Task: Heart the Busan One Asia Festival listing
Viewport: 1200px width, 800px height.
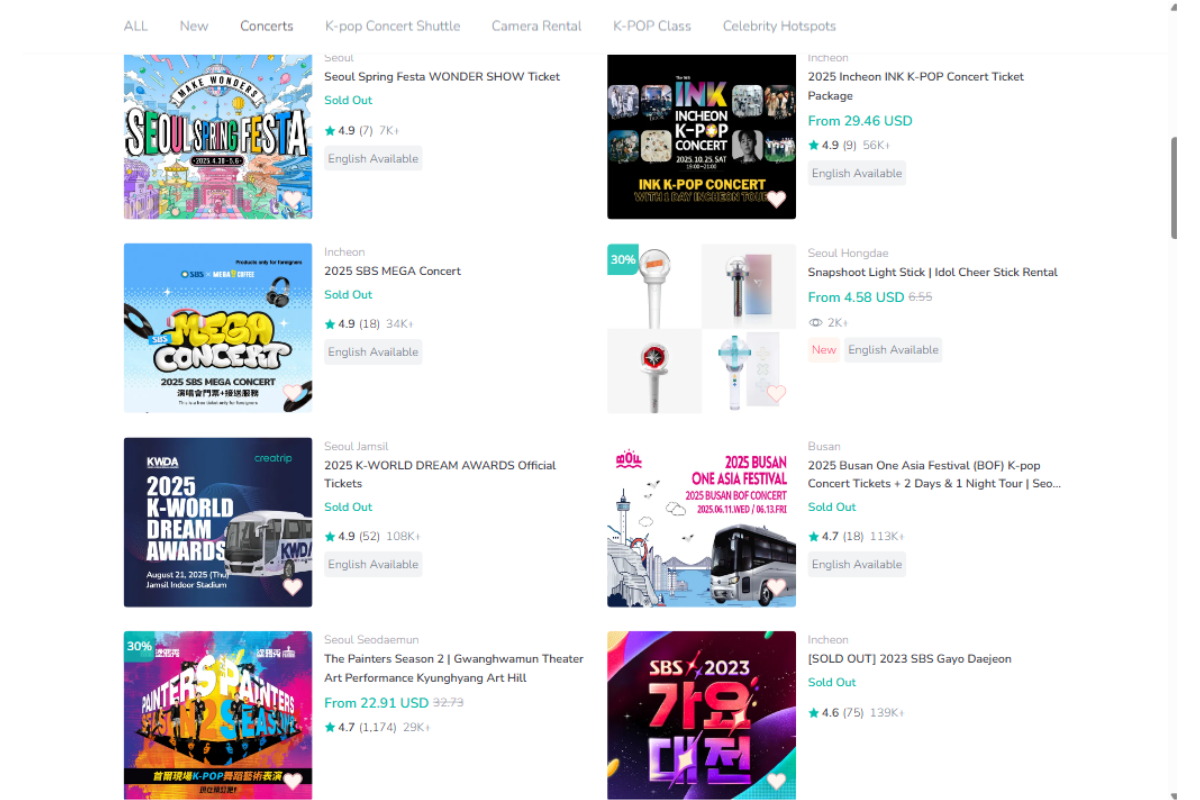Action: pos(776,587)
